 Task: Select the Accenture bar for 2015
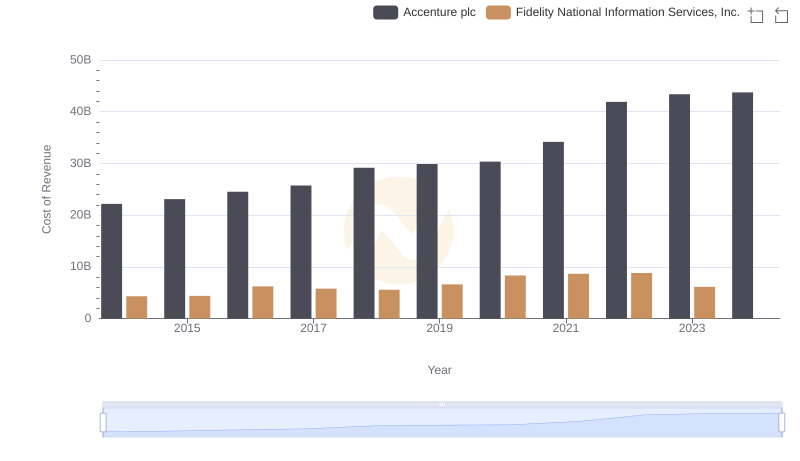coord(174,259)
